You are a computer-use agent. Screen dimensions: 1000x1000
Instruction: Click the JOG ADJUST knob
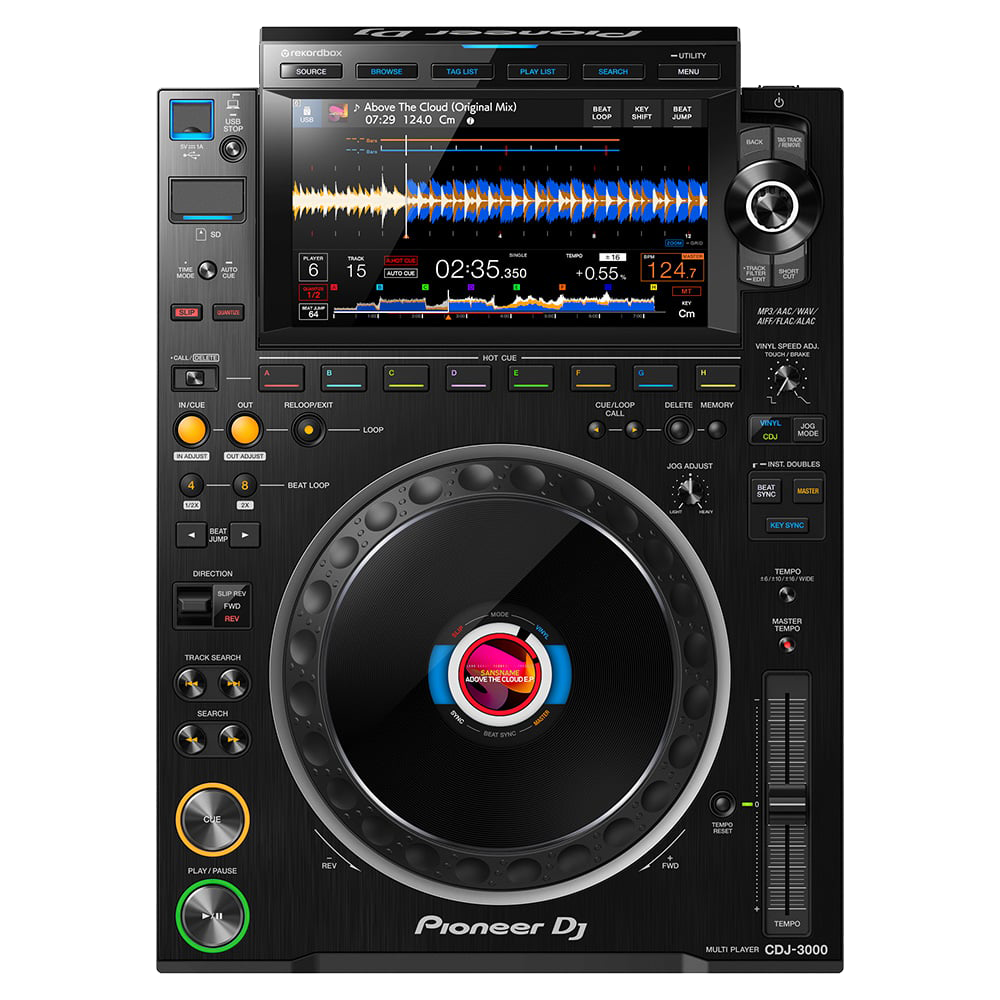pyautogui.click(x=689, y=491)
